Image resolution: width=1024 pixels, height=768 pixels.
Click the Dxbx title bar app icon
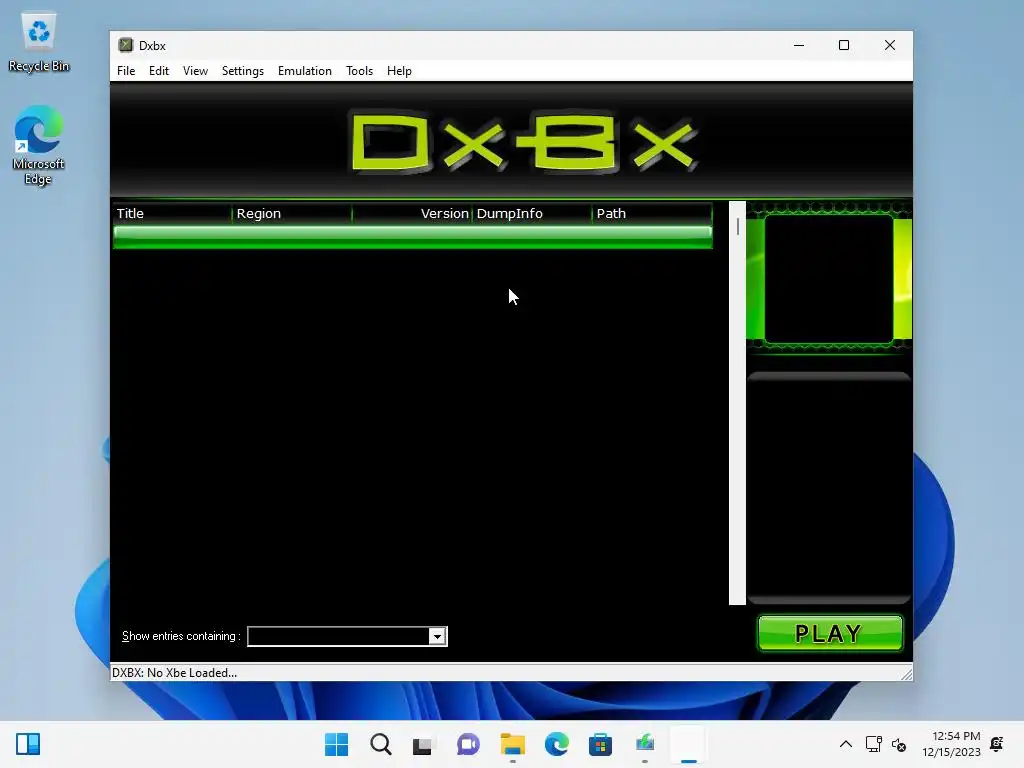pos(125,45)
